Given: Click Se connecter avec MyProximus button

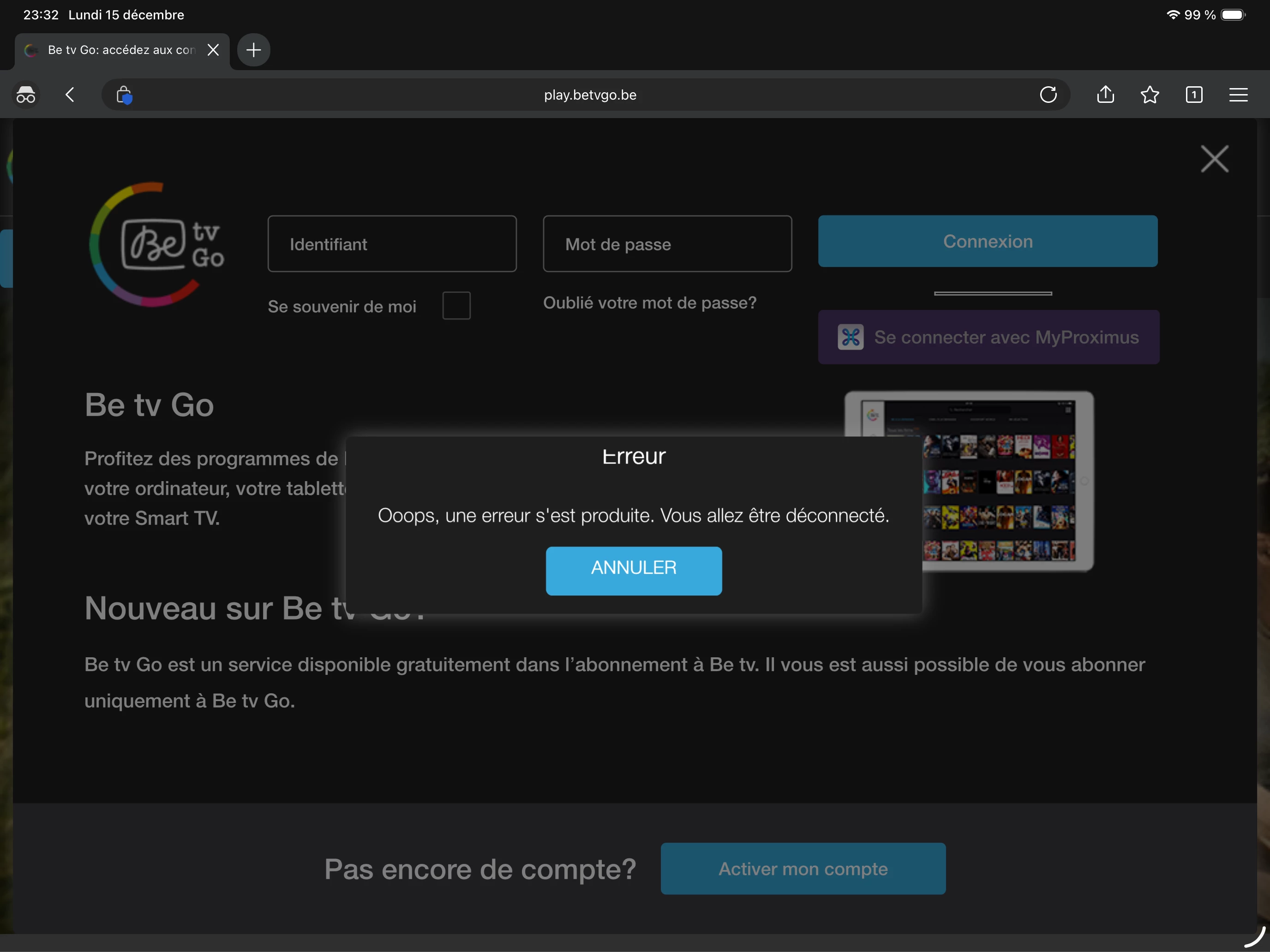Looking at the screenshot, I should 988,338.
